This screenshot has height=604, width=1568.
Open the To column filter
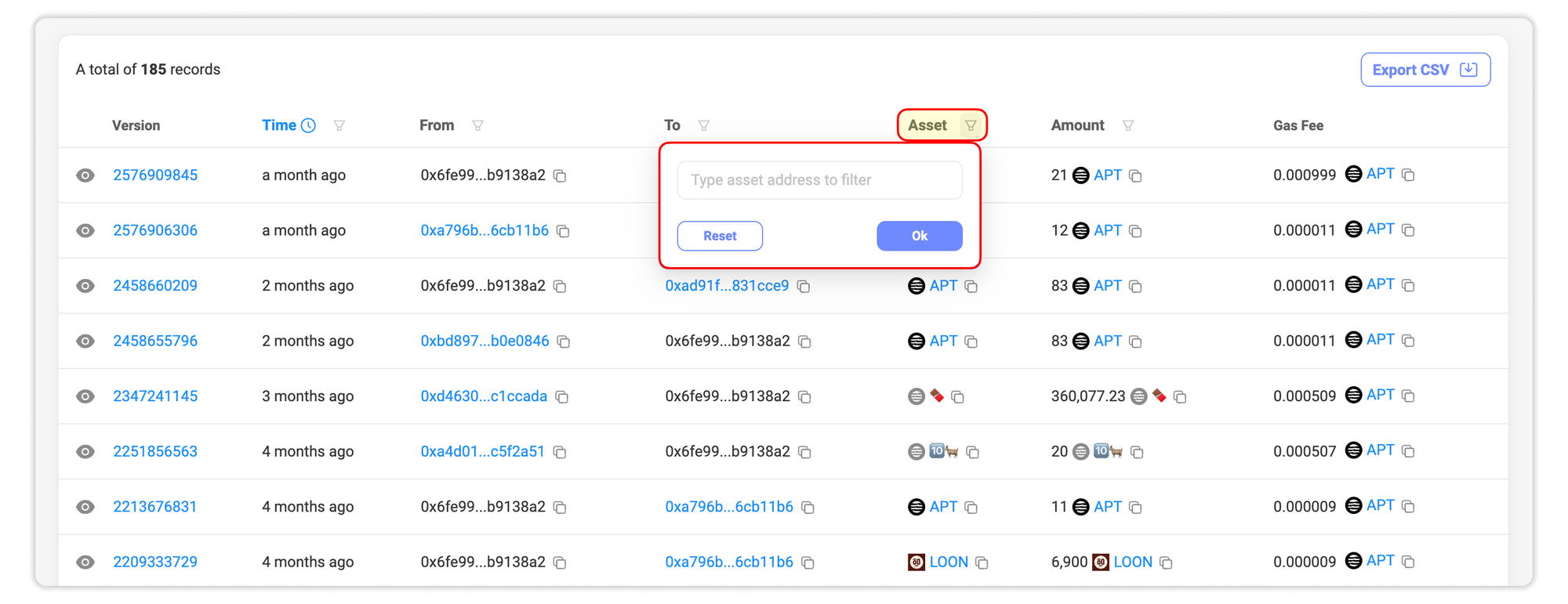(x=704, y=125)
